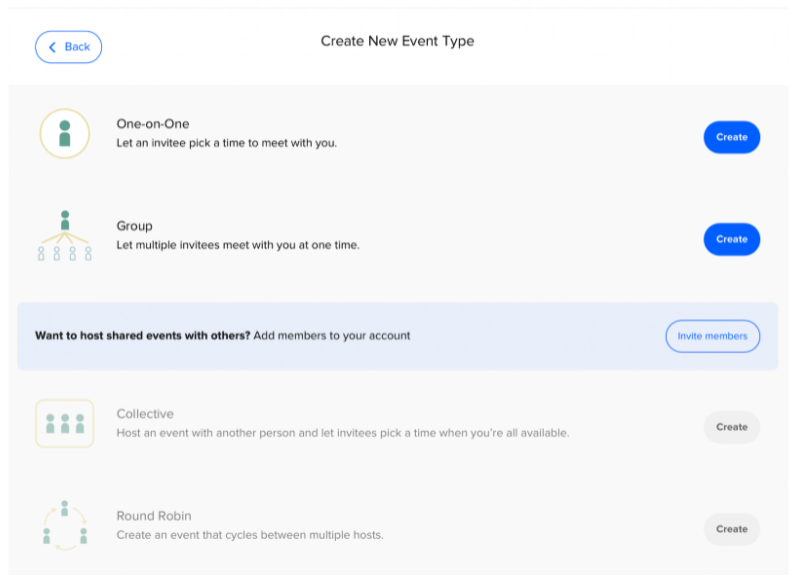Viewport: 794px width, 583px height.
Task: Click Create for Collective event
Action: pos(731,427)
